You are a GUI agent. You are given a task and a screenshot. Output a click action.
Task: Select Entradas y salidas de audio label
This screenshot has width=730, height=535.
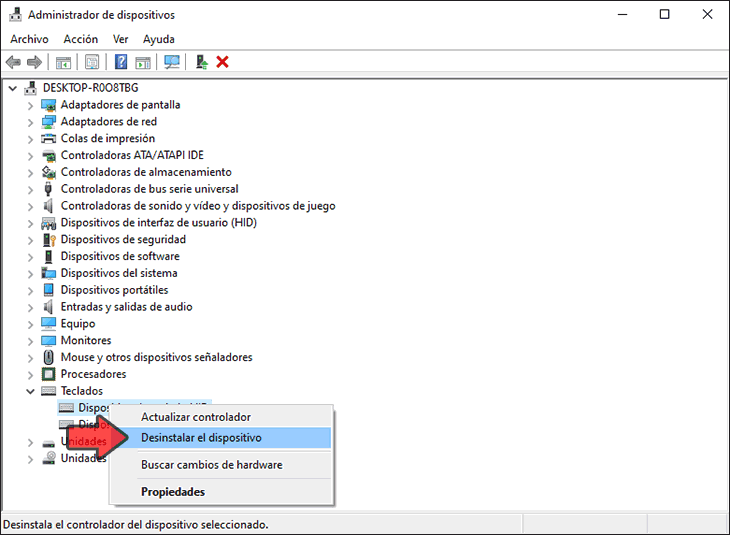(127, 307)
